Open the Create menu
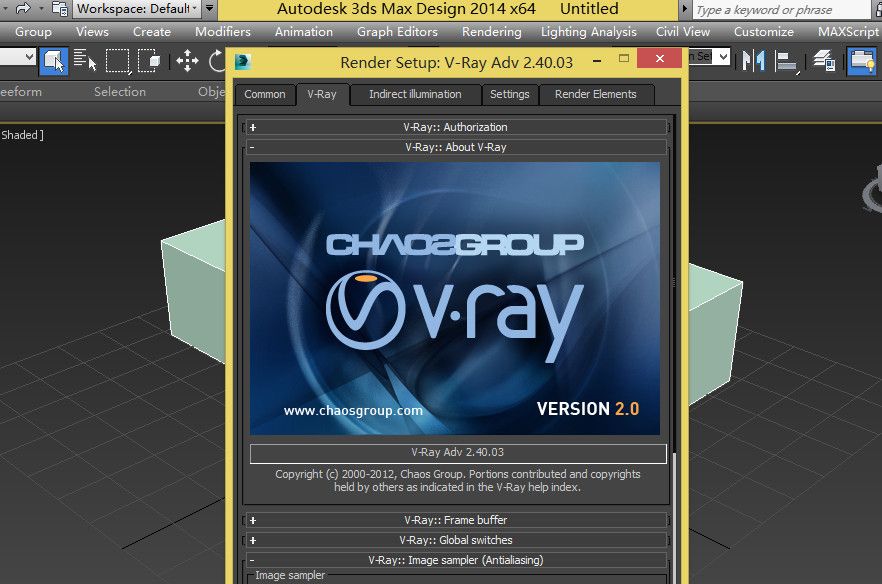 (x=152, y=32)
